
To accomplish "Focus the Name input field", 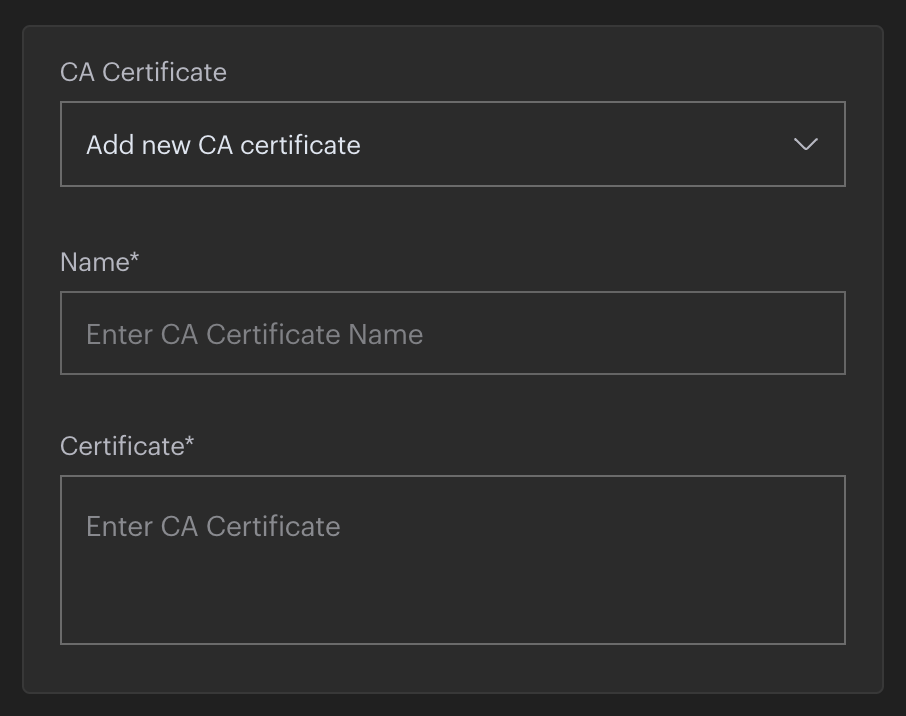I will [452, 333].
